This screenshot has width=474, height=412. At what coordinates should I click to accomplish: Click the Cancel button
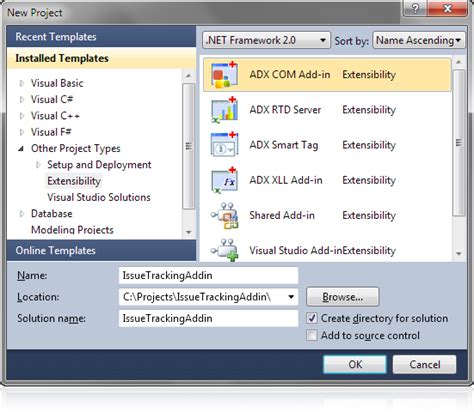pos(425,364)
